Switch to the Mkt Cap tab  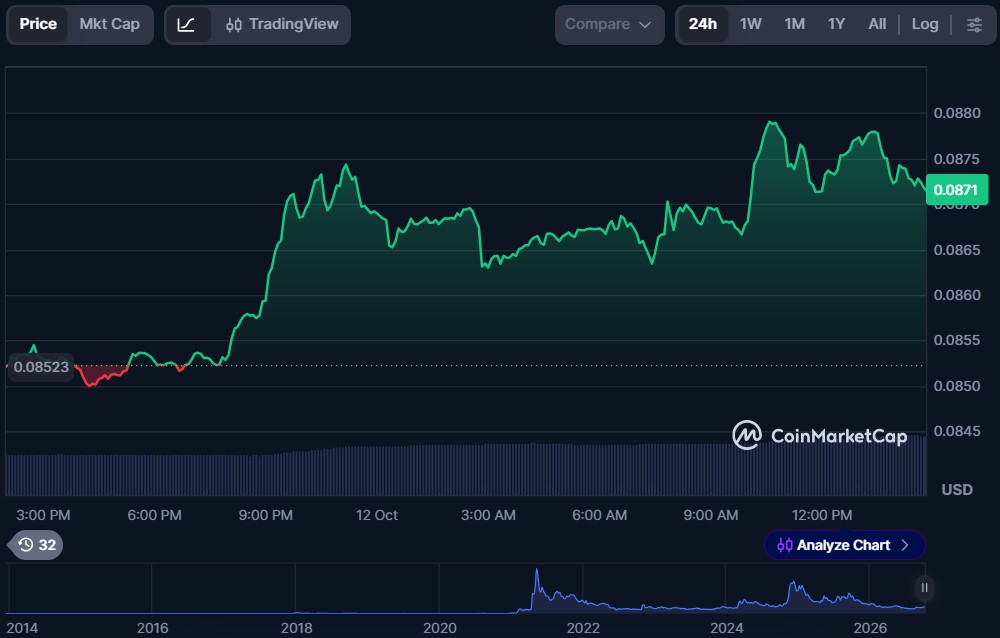pos(110,24)
